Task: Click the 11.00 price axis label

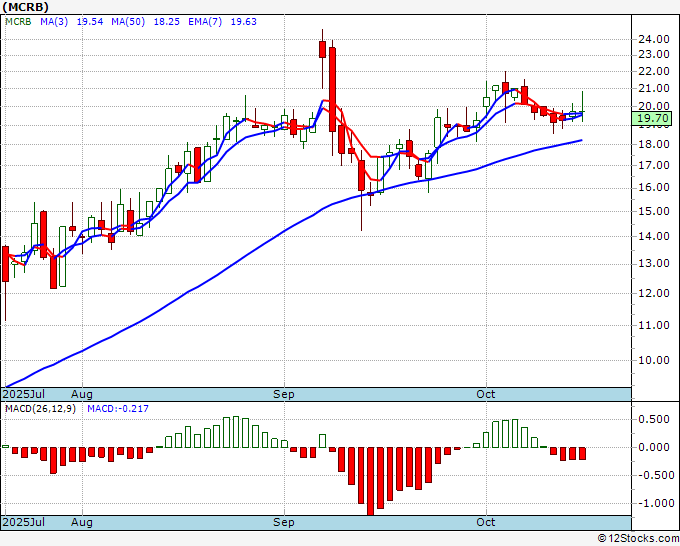Action: pyautogui.click(x=654, y=325)
